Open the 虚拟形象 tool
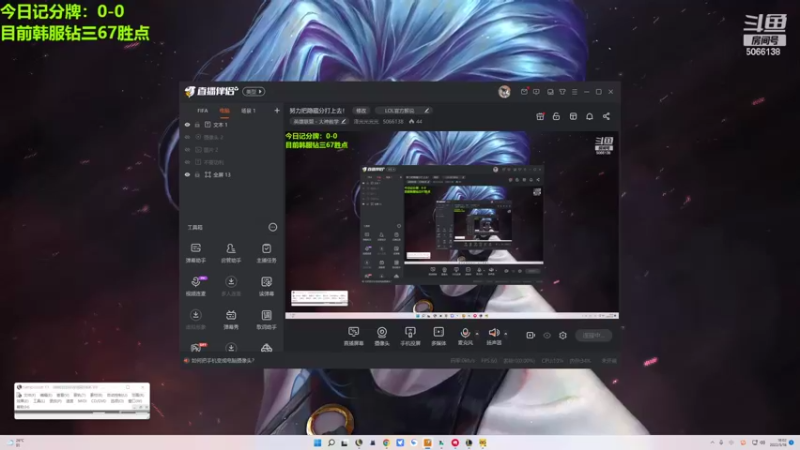This screenshot has height=450, width=800. pyautogui.click(x=195, y=319)
